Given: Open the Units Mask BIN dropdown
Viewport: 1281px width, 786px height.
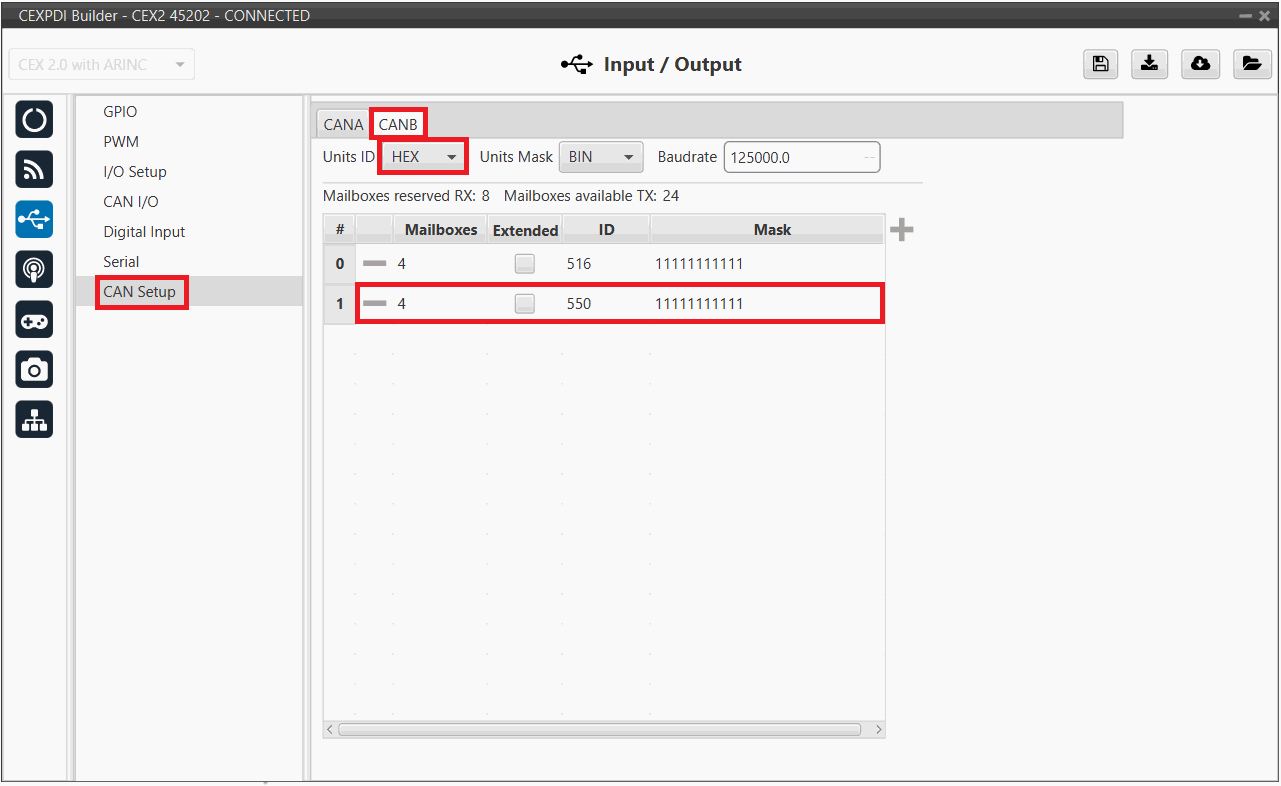Looking at the screenshot, I should click(600, 157).
